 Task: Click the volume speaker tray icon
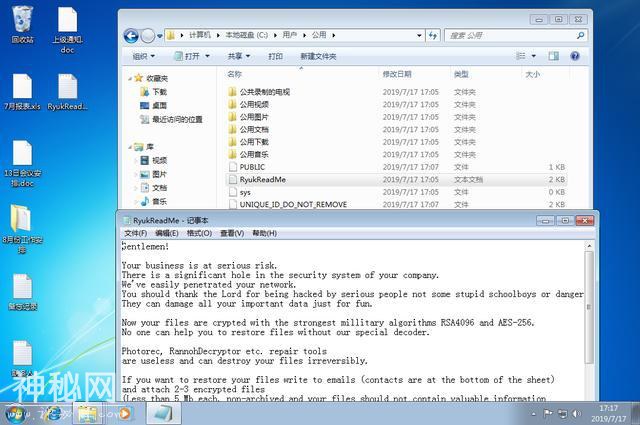point(576,414)
